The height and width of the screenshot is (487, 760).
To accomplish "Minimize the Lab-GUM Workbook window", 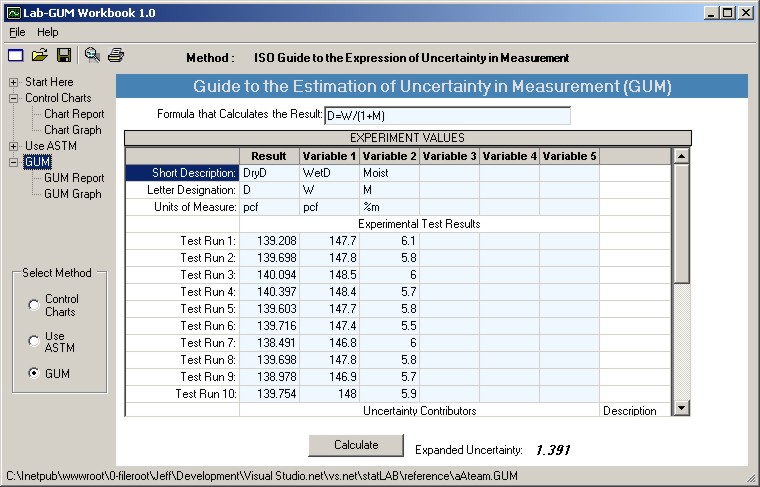I will (711, 13).
